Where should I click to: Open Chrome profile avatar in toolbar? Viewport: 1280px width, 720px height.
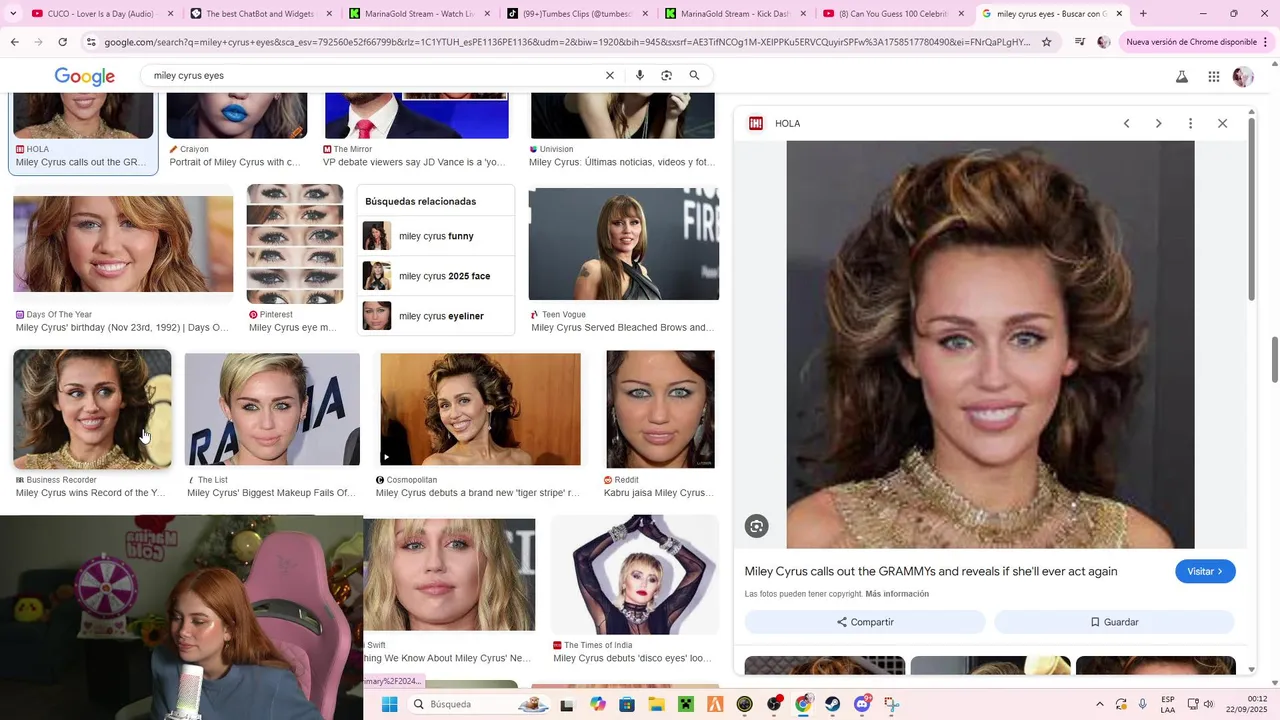pyautogui.click(x=1104, y=42)
